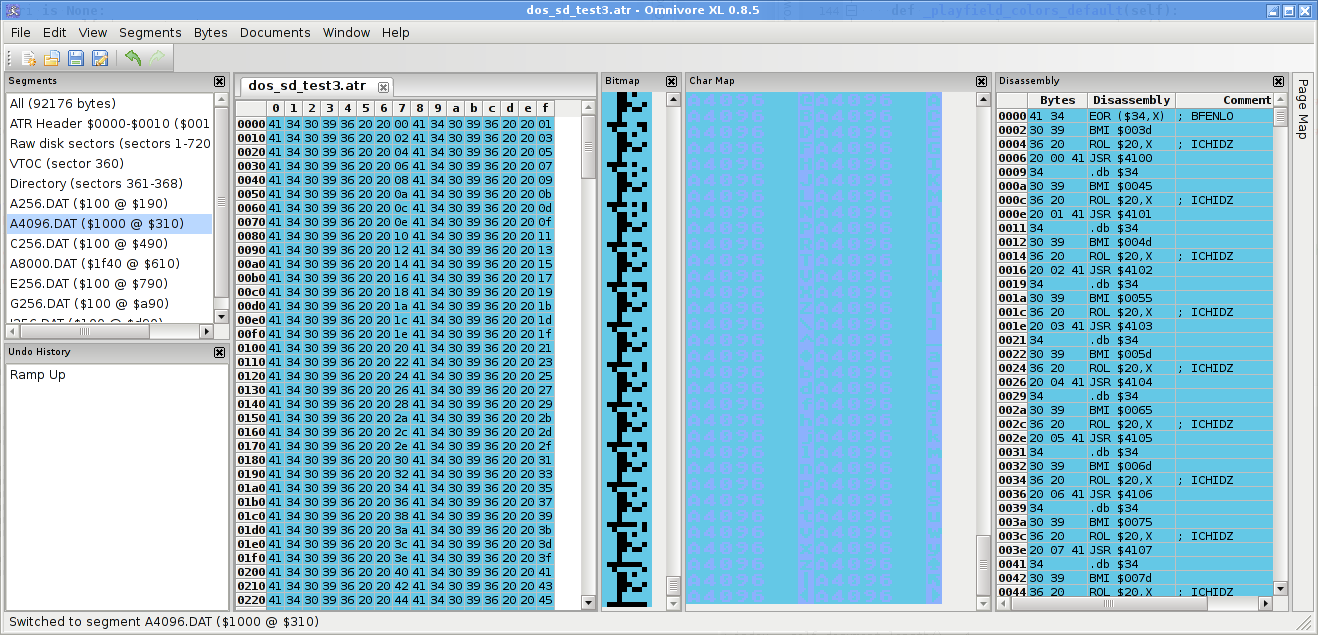The height and width of the screenshot is (635, 1318).
Task: Click the Bitmap view image
Action: coord(626,348)
